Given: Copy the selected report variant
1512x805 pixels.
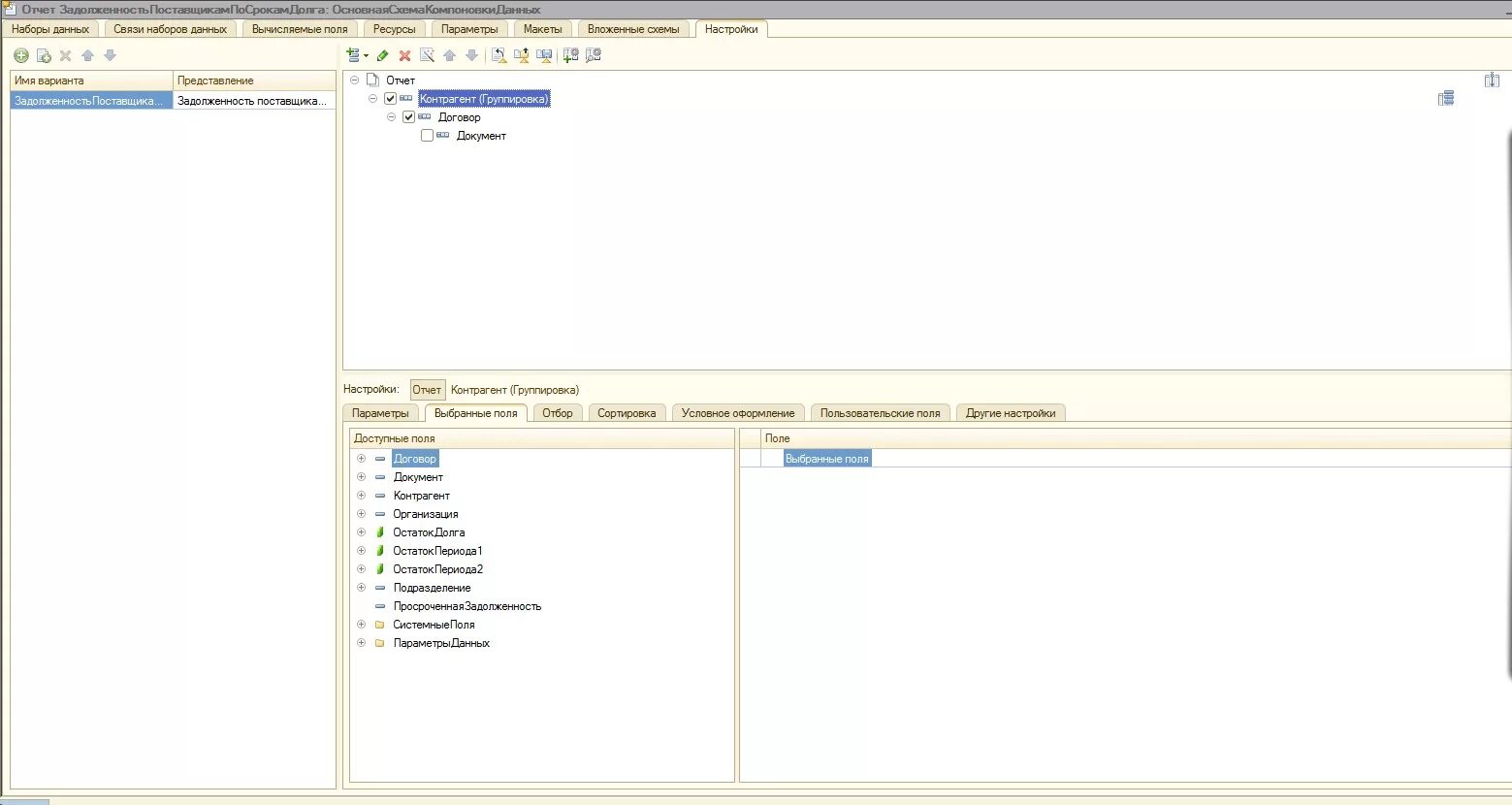Looking at the screenshot, I should tap(44, 55).
